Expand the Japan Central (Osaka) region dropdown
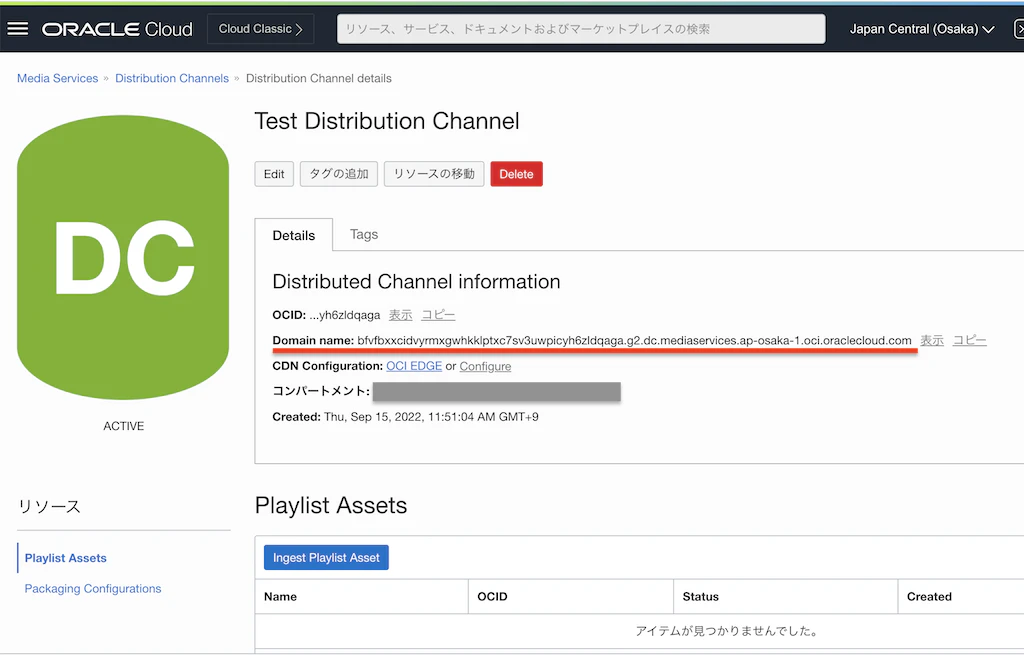This screenshot has width=1024, height=655. click(922, 29)
